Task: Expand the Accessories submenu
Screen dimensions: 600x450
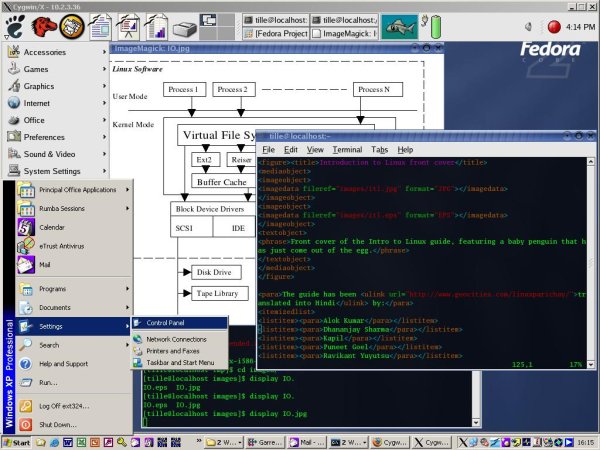Action: point(45,51)
